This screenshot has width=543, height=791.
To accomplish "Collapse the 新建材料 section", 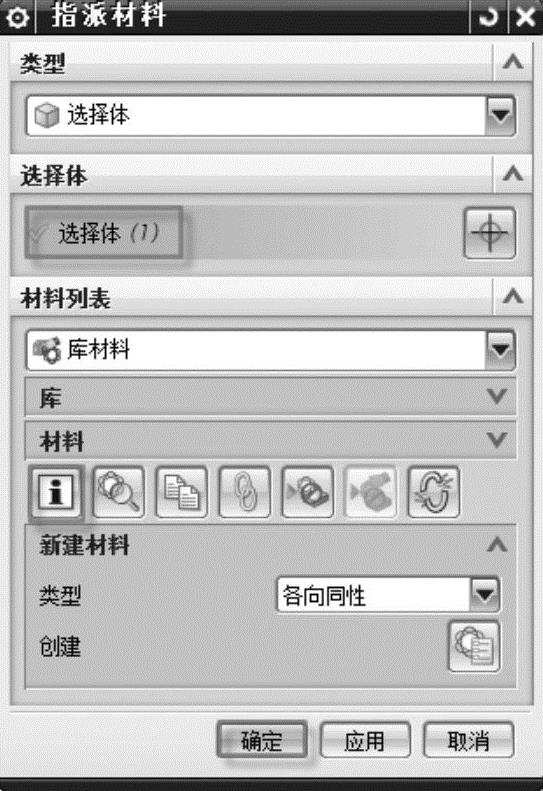I will pyautogui.click(x=497, y=545).
